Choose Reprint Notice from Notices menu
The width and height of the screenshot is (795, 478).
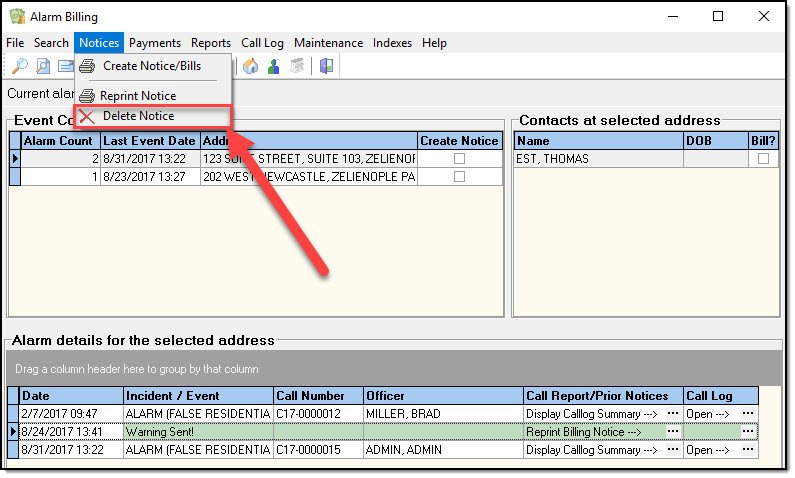pyautogui.click(x=138, y=96)
